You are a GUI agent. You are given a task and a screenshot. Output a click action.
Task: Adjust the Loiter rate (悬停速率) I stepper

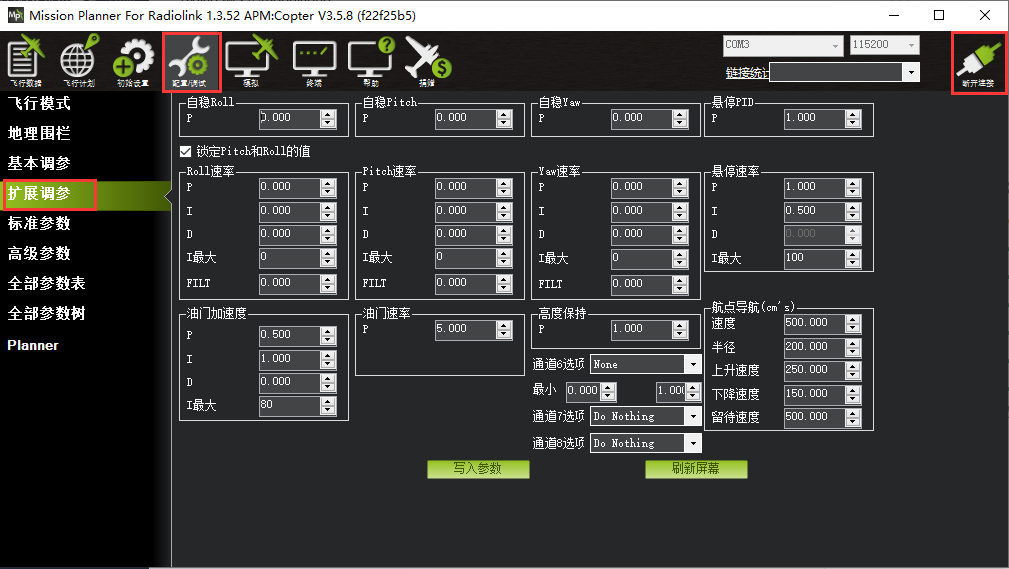(853, 211)
